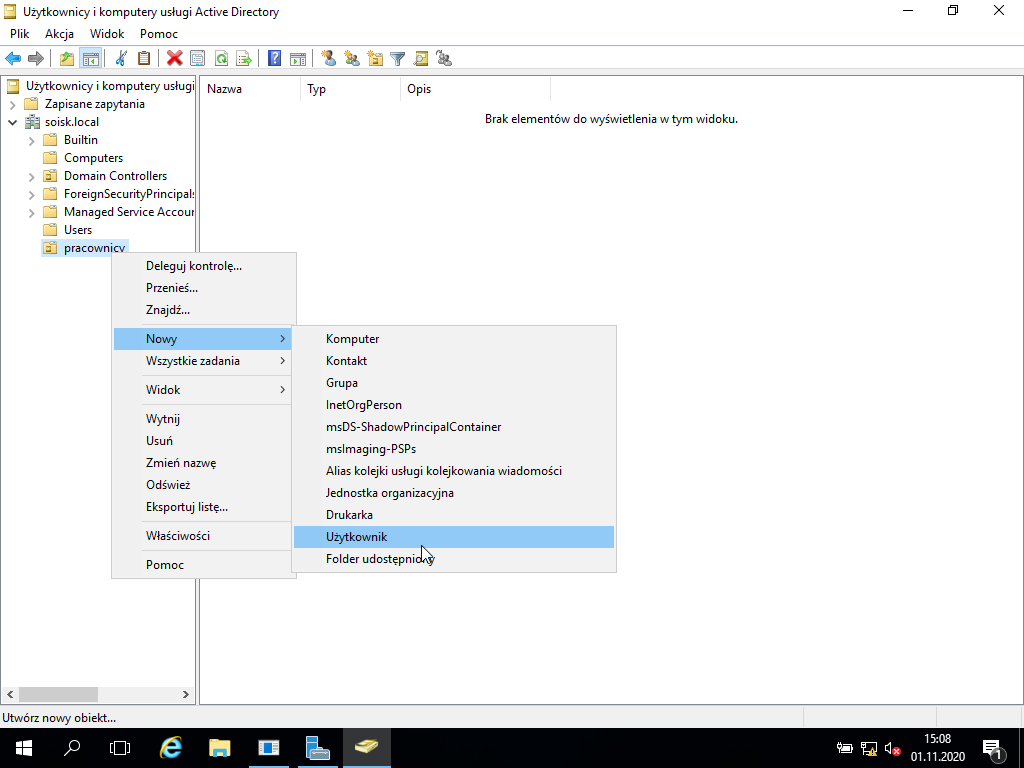Screen dimensions: 1024x768
Task: Choose Komputer from Nowy submenu
Action: tap(454, 339)
